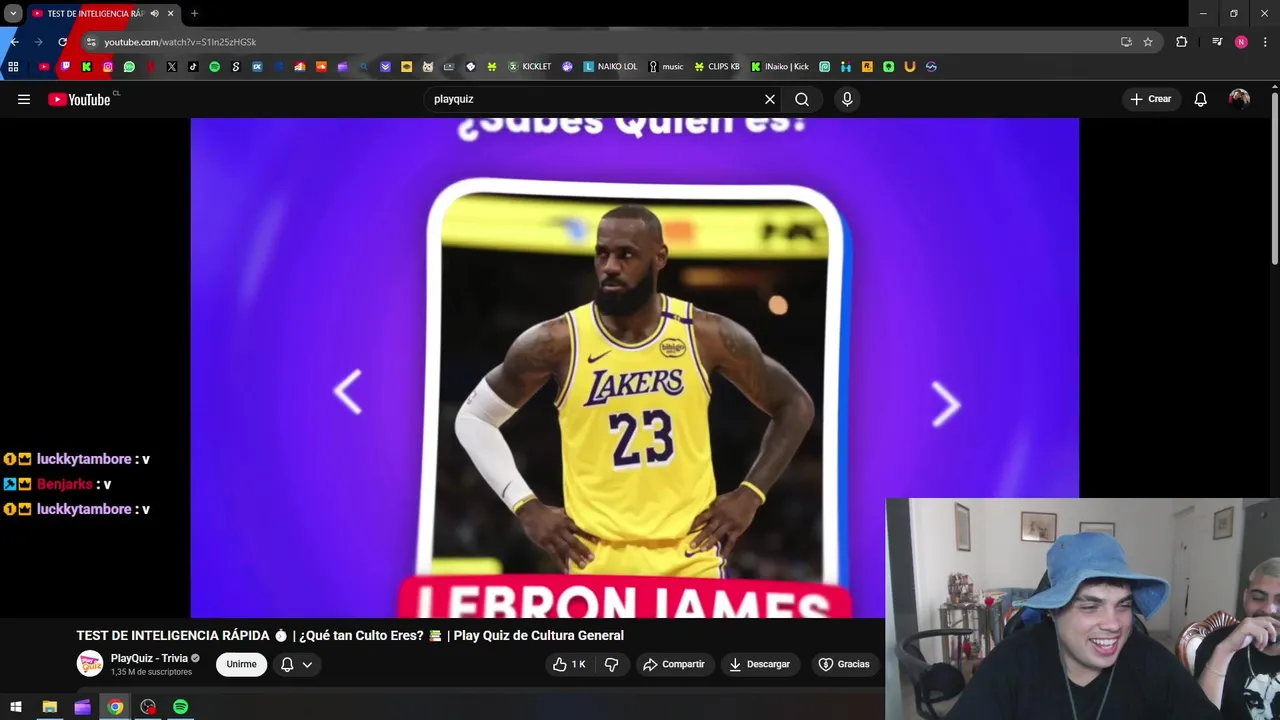Open the PlayQuiz - Trivia channel link
Image resolution: width=1280 pixels, height=720 pixels.
coord(149,658)
